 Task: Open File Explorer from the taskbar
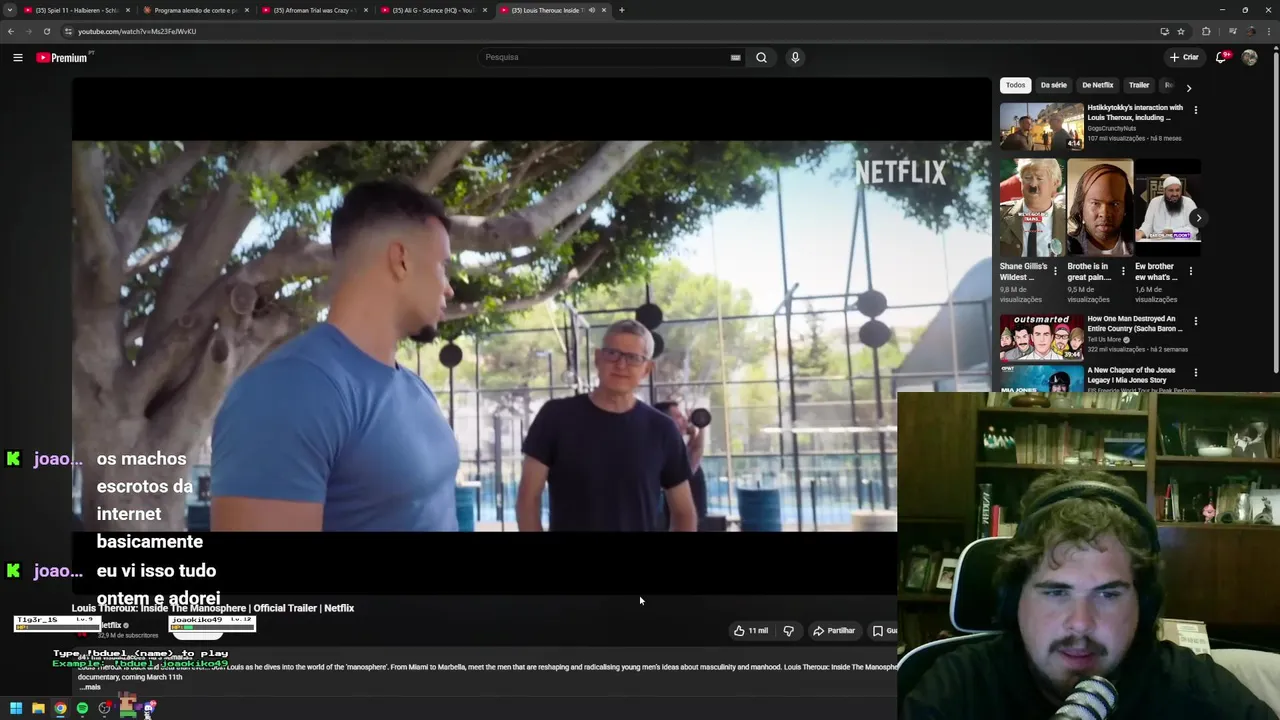click(x=38, y=708)
